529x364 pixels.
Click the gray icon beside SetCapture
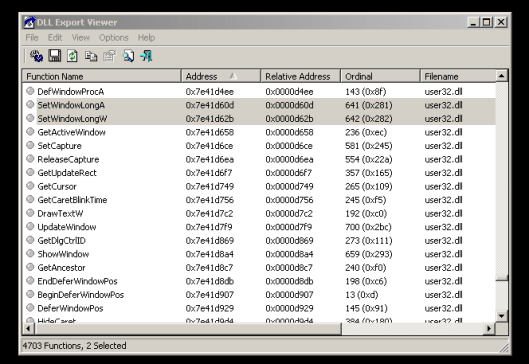pyautogui.click(x=30, y=145)
